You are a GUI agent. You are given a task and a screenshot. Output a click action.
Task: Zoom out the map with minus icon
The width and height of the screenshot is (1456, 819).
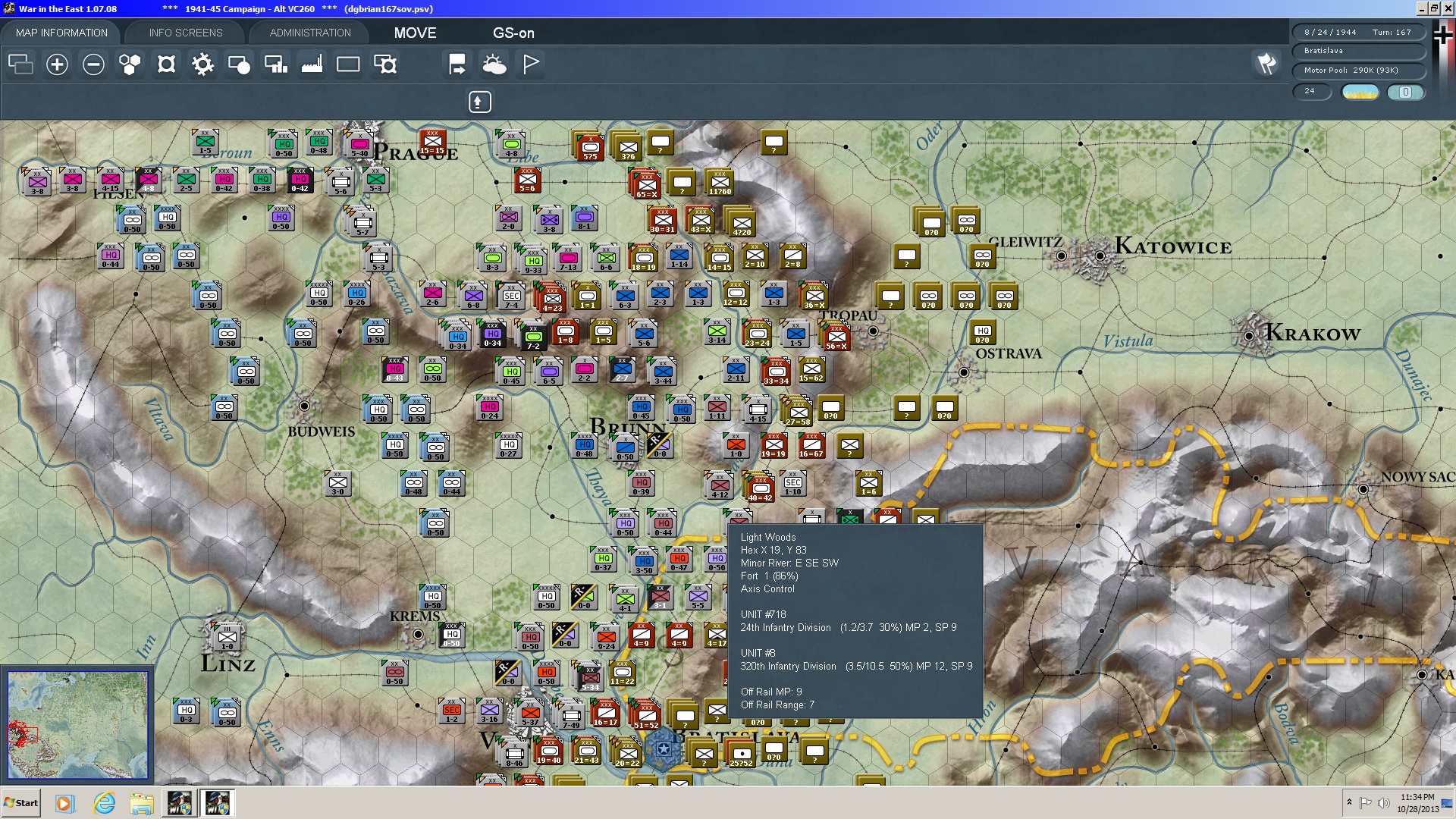pos(93,64)
